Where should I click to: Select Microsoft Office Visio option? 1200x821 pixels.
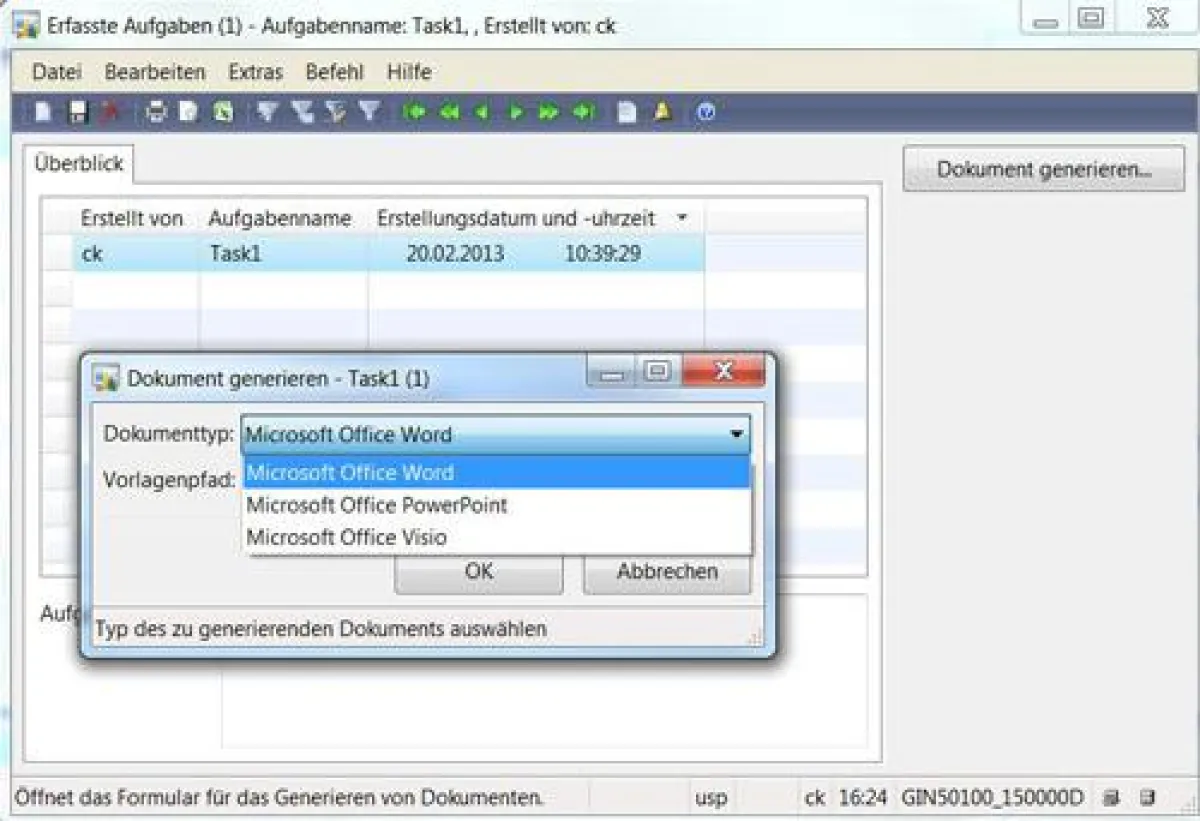click(x=347, y=538)
